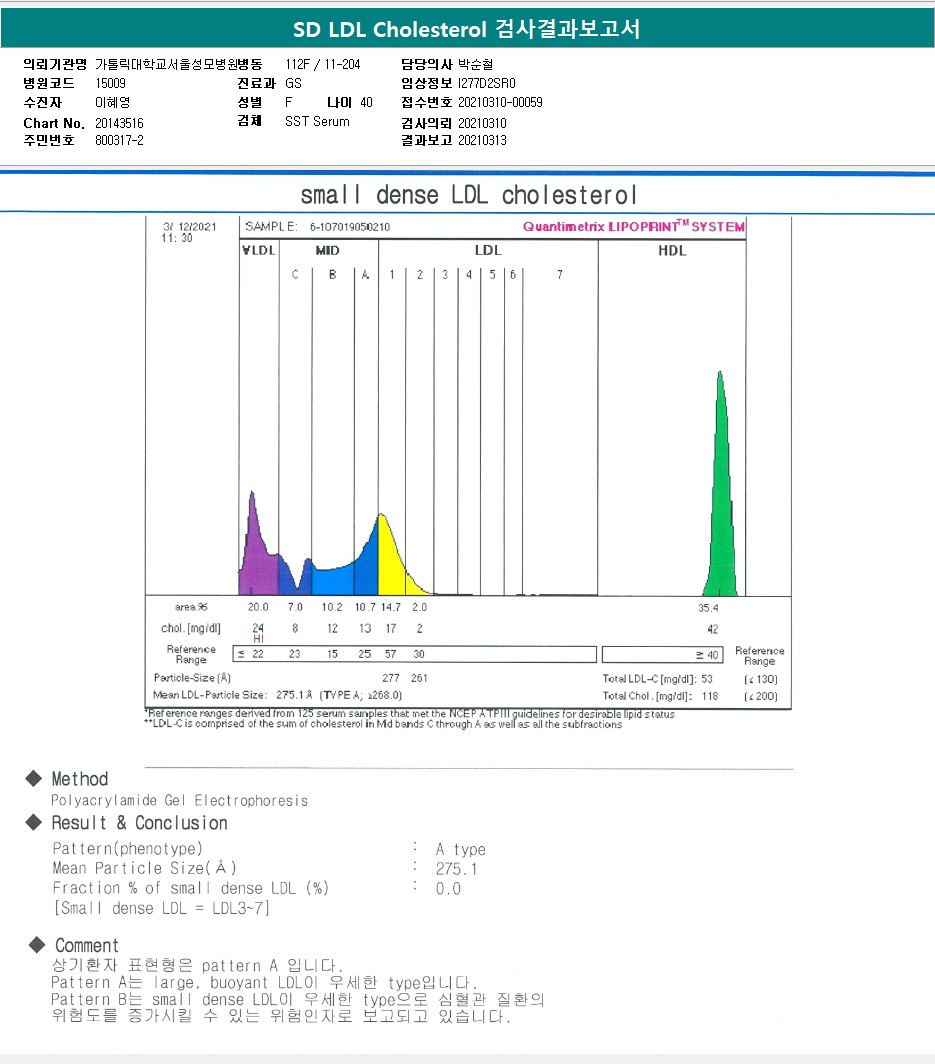Click test request date '20210310'
This screenshot has width=935, height=1064.
[482, 124]
